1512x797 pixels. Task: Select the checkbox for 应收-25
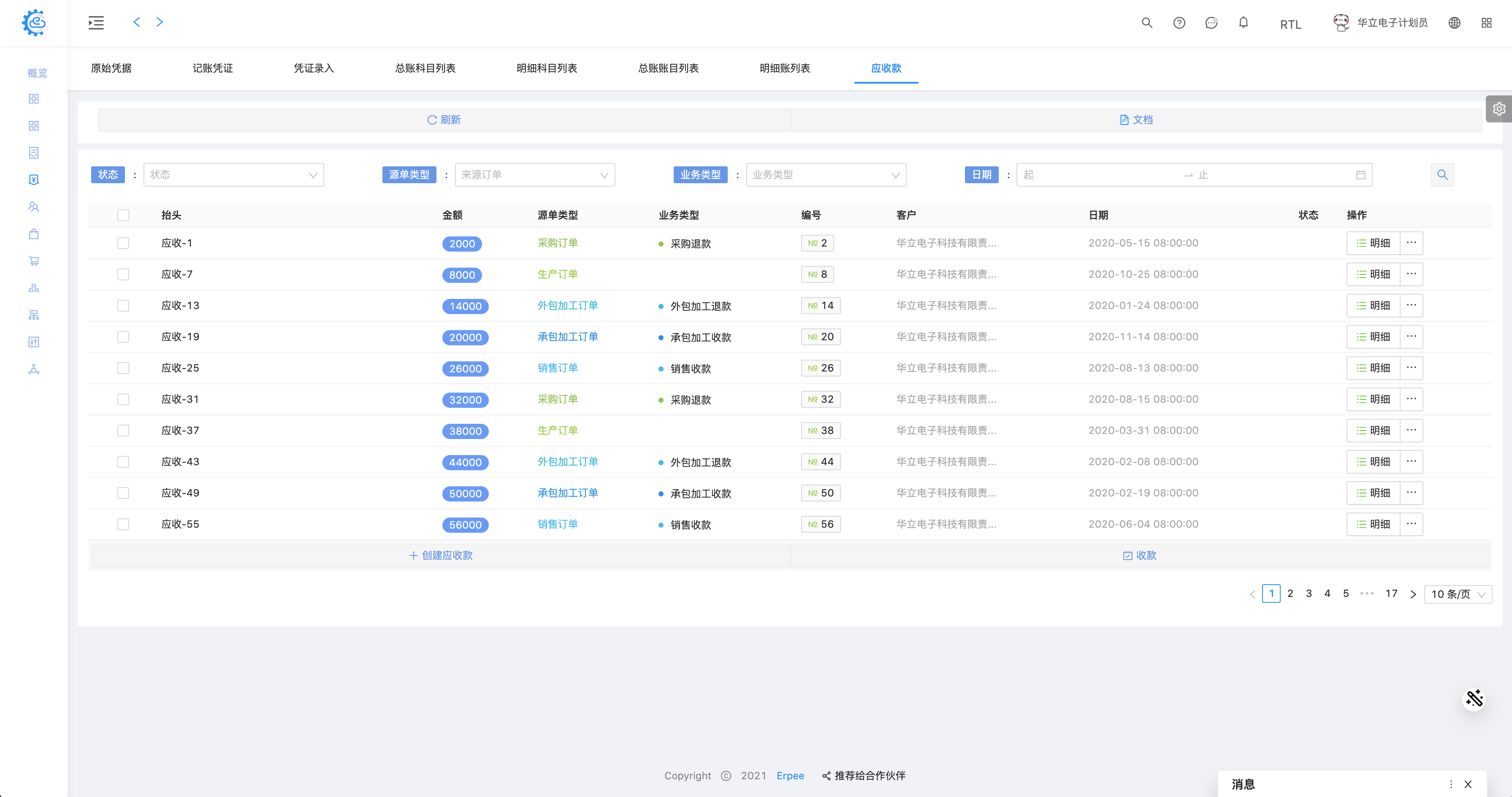[123, 368]
